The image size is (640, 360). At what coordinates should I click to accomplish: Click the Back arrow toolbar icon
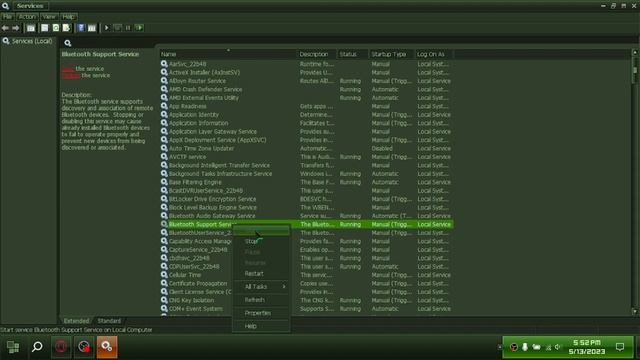pyautogui.click(x=5, y=28)
